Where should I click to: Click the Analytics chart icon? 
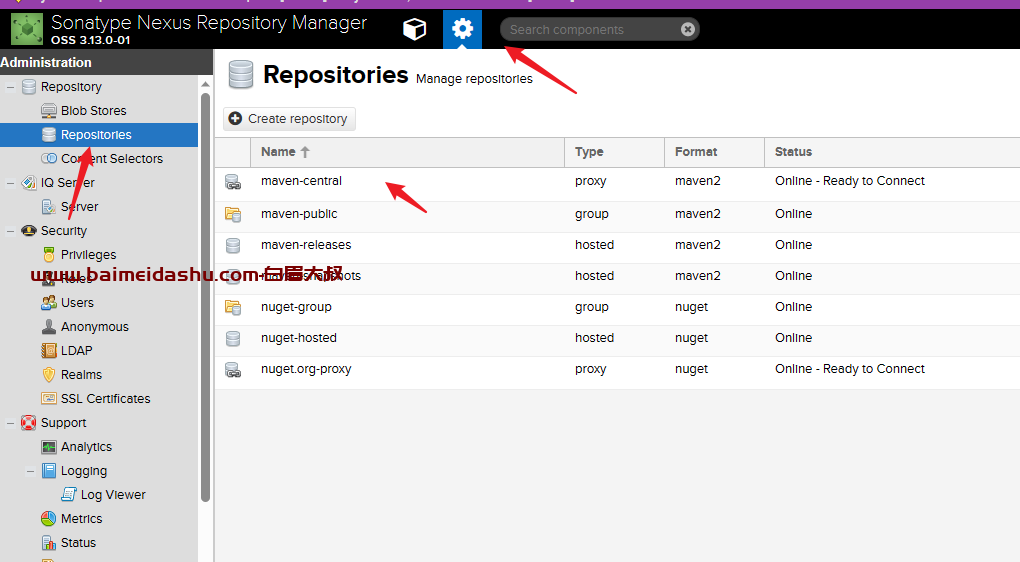click(x=49, y=448)
